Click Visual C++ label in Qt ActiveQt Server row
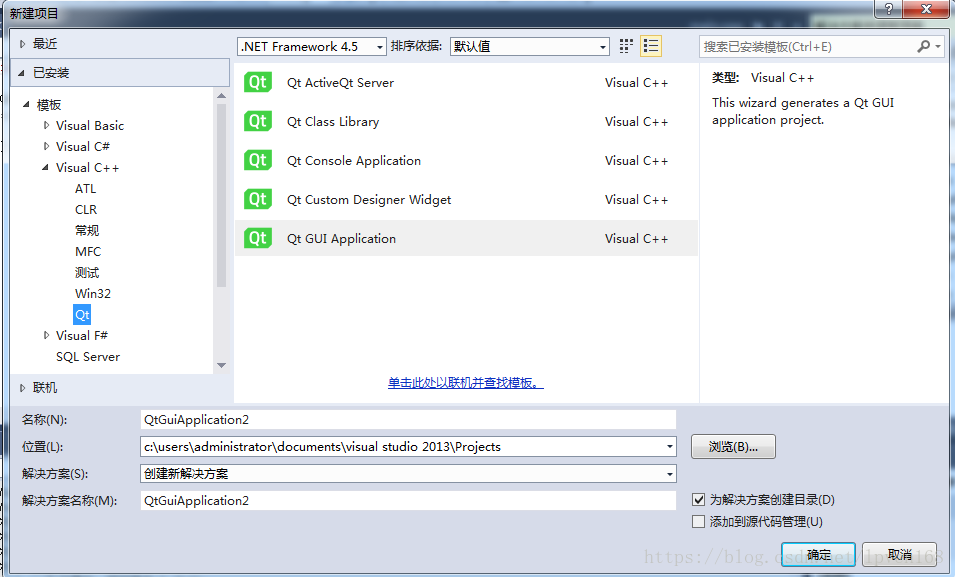 point(636,83)
